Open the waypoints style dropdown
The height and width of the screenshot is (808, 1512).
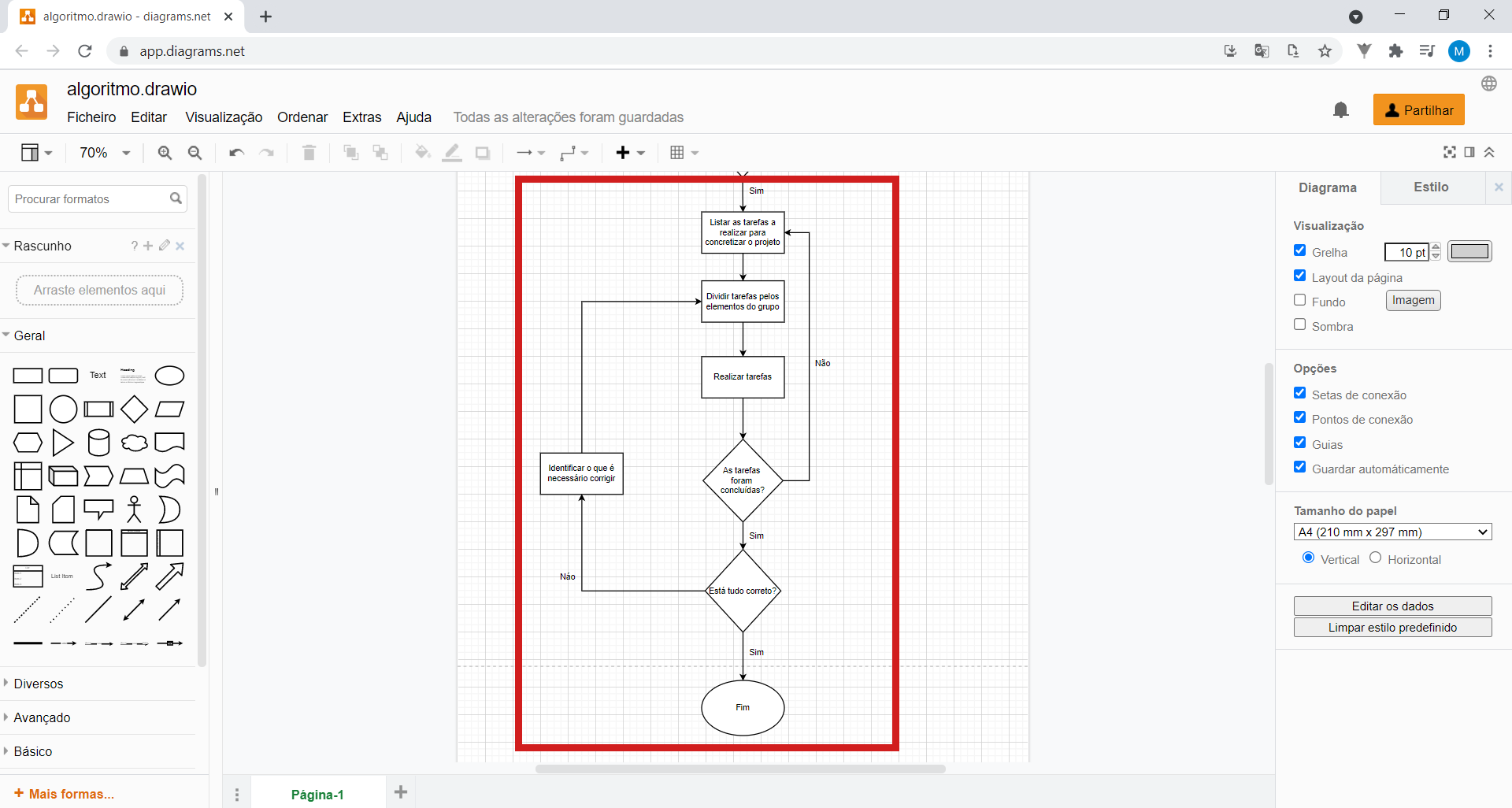tap(574, 153)
